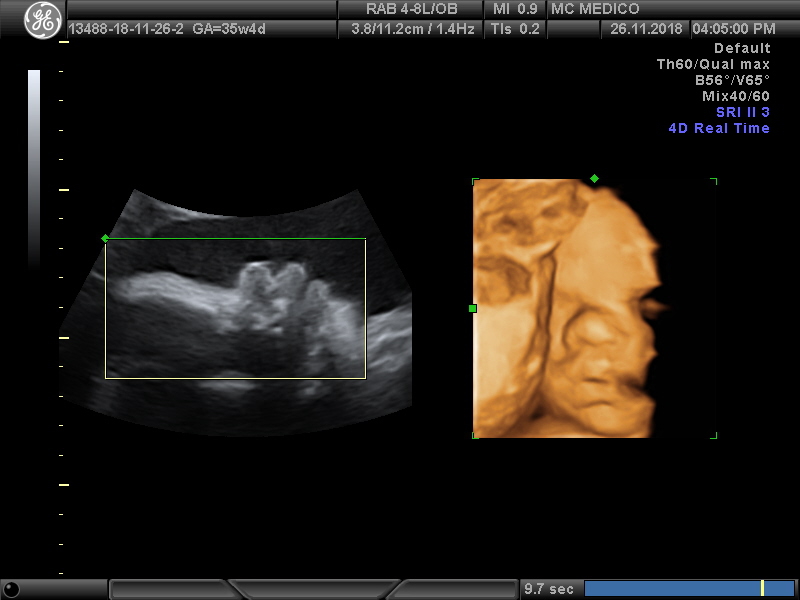
Task: Click the Th60/Qual max setting
Action: (713, 64)
